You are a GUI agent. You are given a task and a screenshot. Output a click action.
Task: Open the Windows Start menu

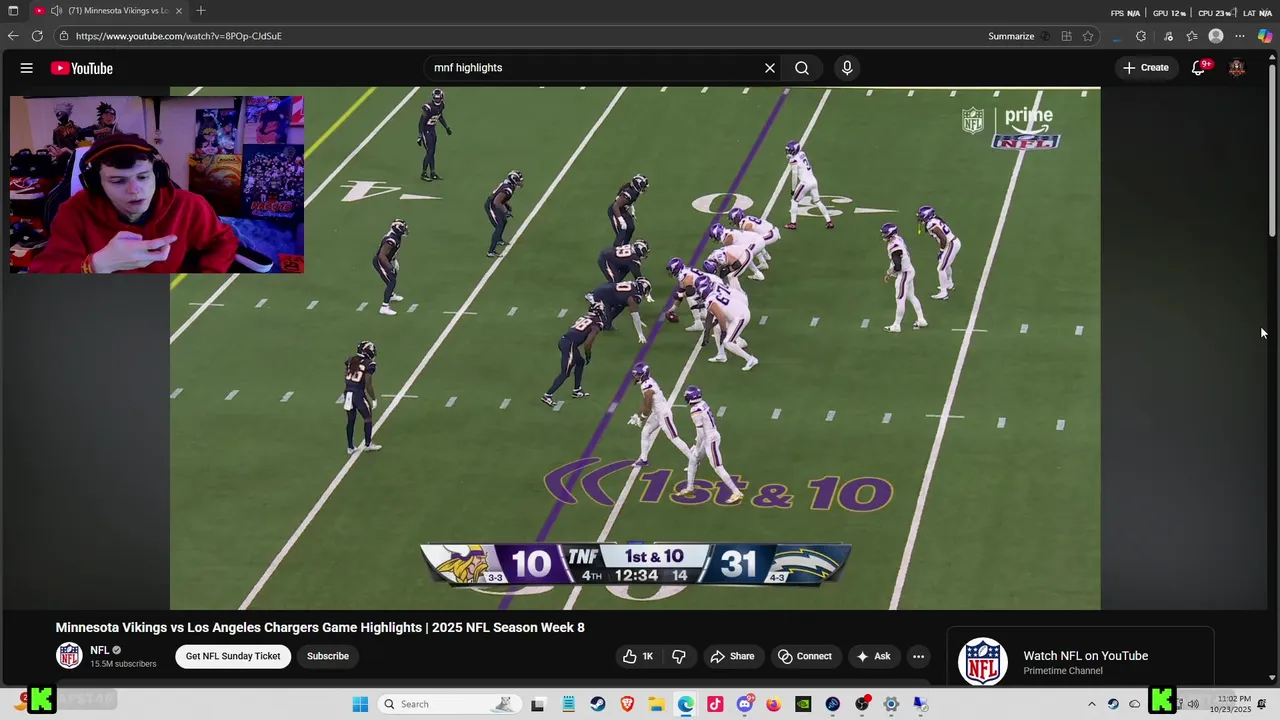pos(360,704)
